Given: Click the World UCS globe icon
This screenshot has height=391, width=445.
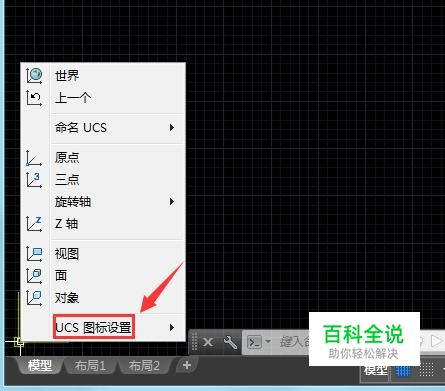Looking at the screenshot, I should pos(34,75).
